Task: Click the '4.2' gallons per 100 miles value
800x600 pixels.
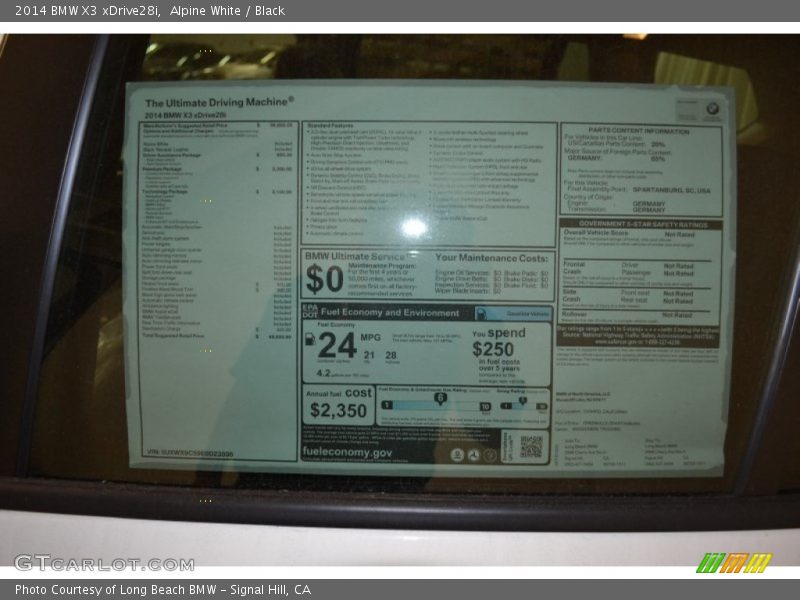Action: [x=323, y=373]
